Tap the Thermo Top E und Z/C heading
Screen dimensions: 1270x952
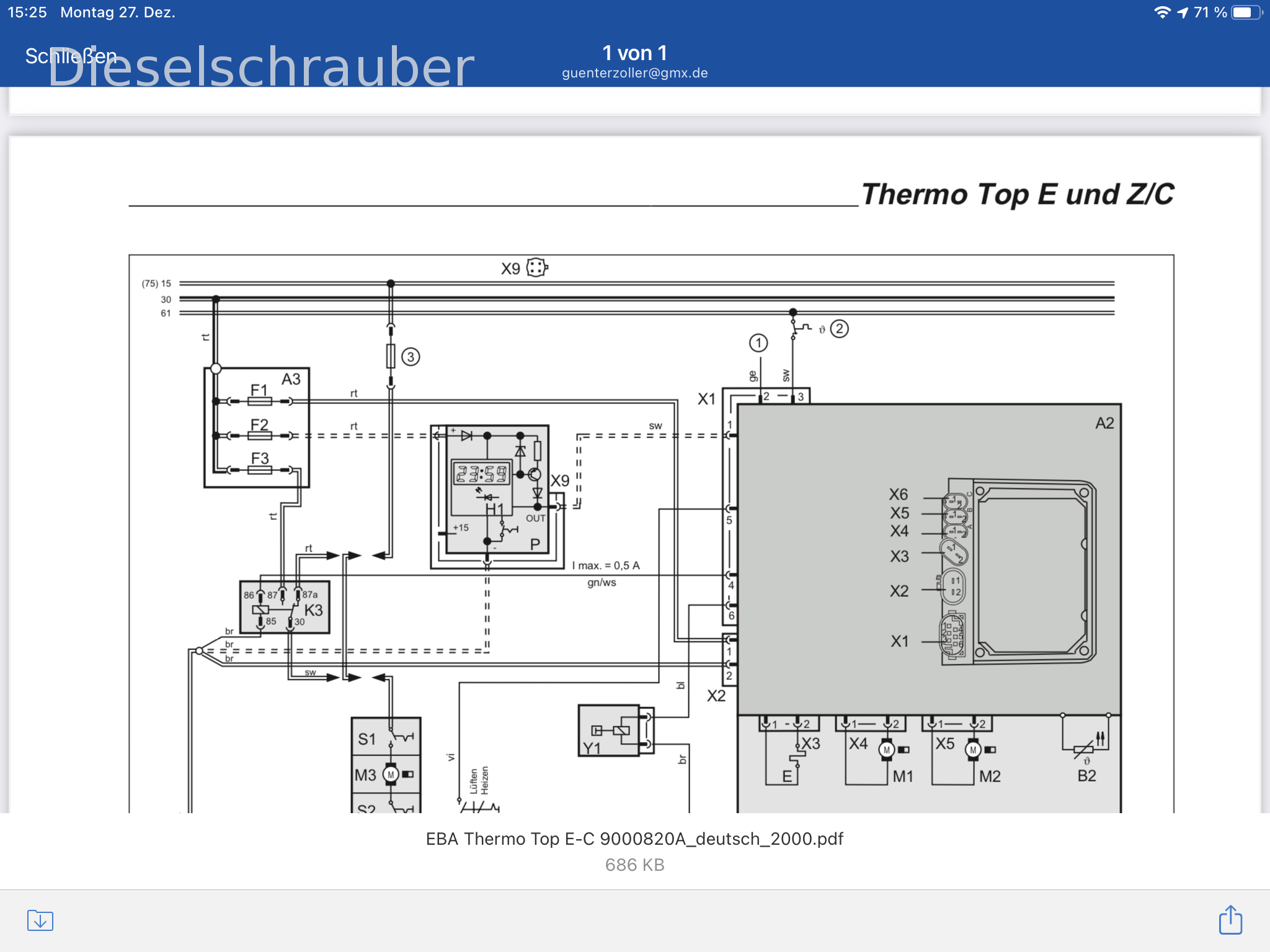pyautogui.click(x=1017, y=194)
